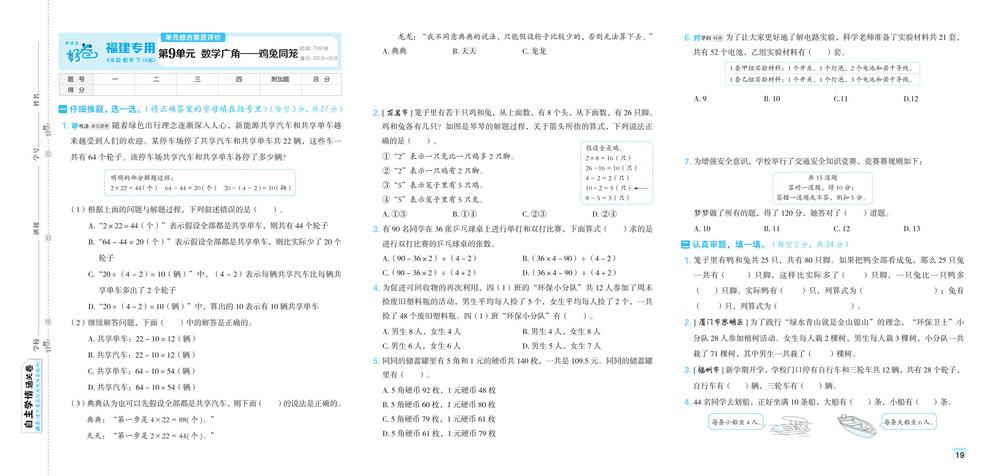
Task: Select option C. 男生6人,女生6人
Action: pos(421,346)
